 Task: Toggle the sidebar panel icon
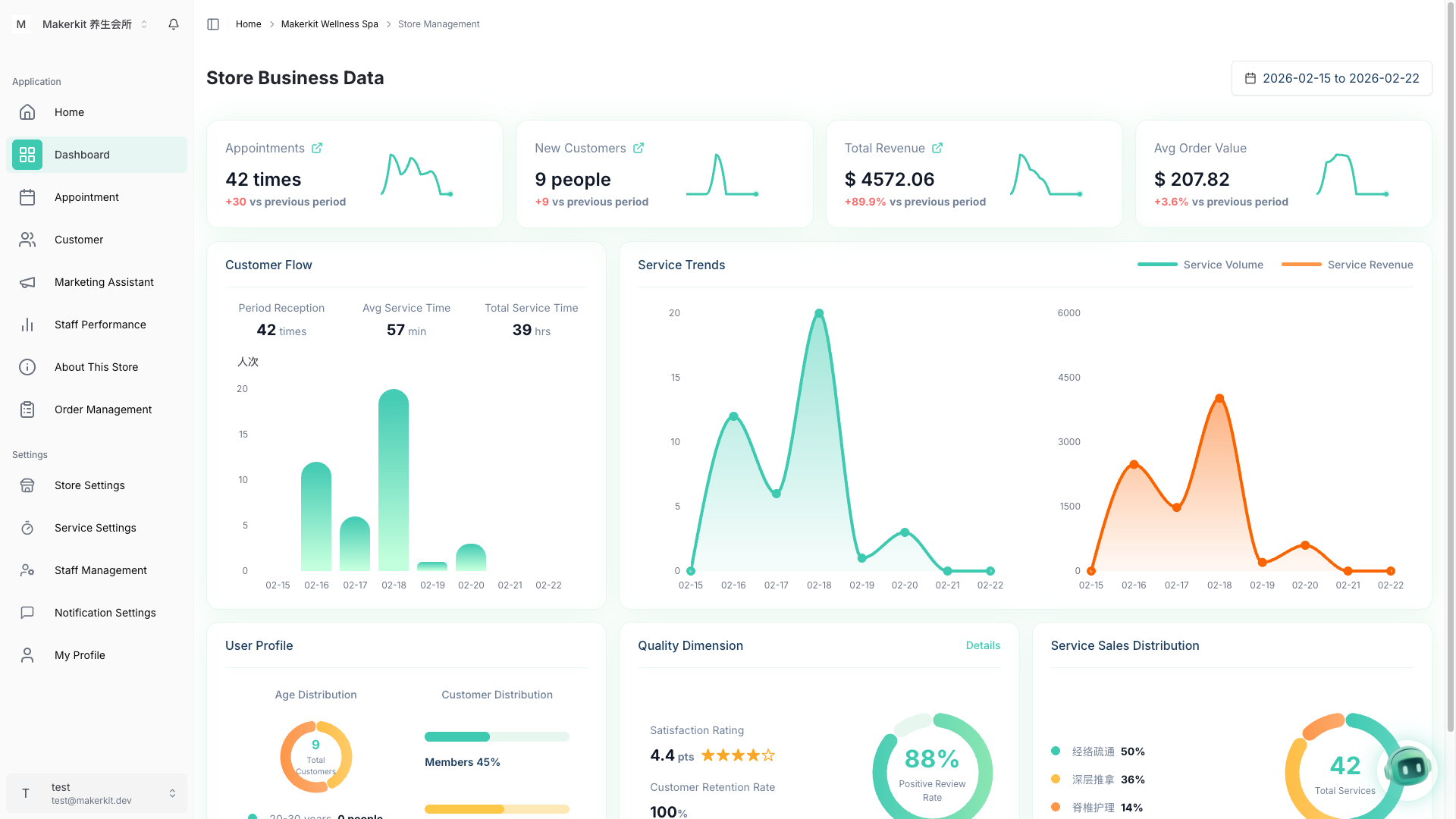coord(213,24)
